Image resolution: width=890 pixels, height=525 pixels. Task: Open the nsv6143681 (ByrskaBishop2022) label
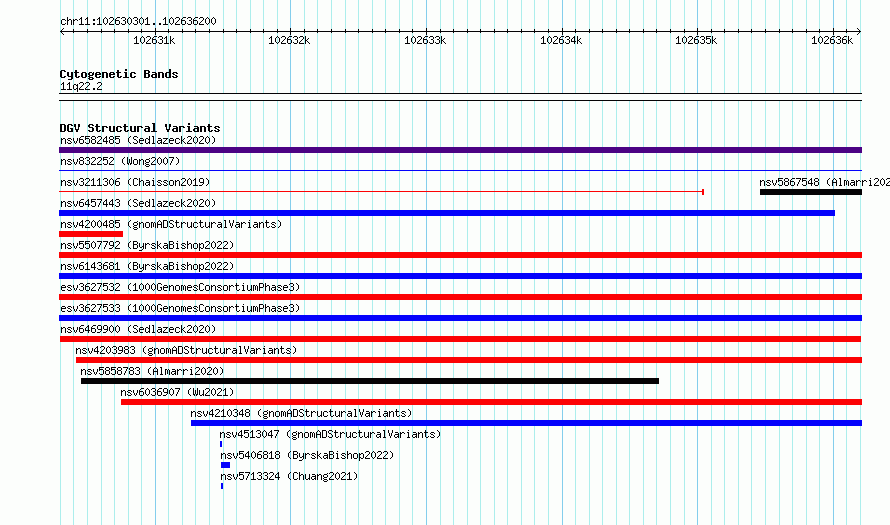147,266
